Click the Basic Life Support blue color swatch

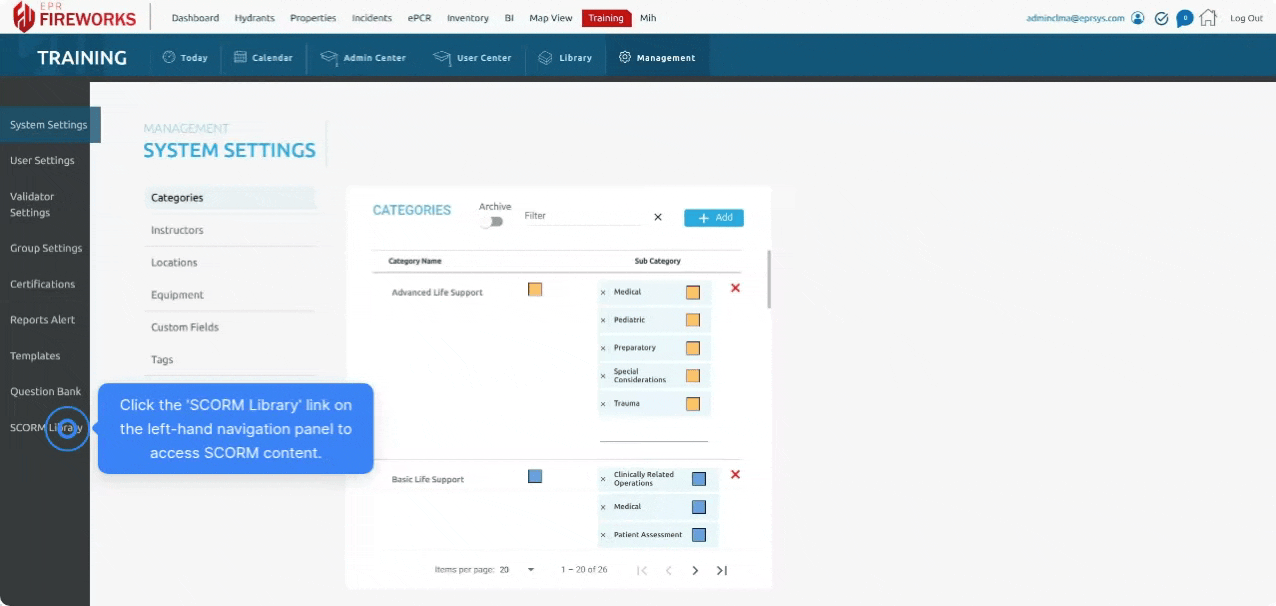tap(535, 476)
